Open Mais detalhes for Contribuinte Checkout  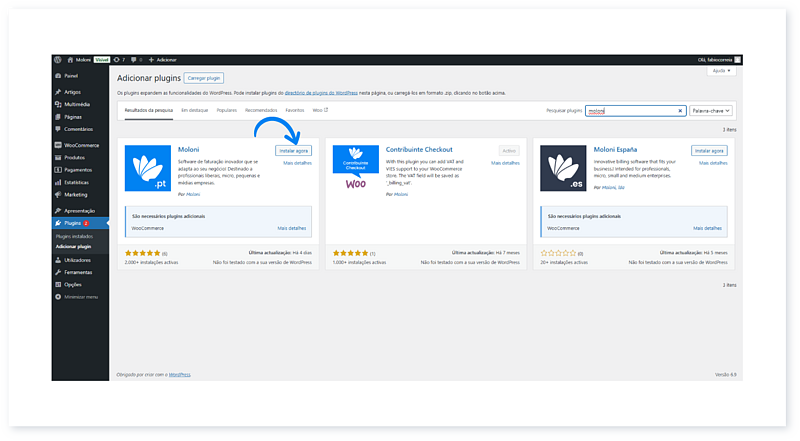click(505, 162)
